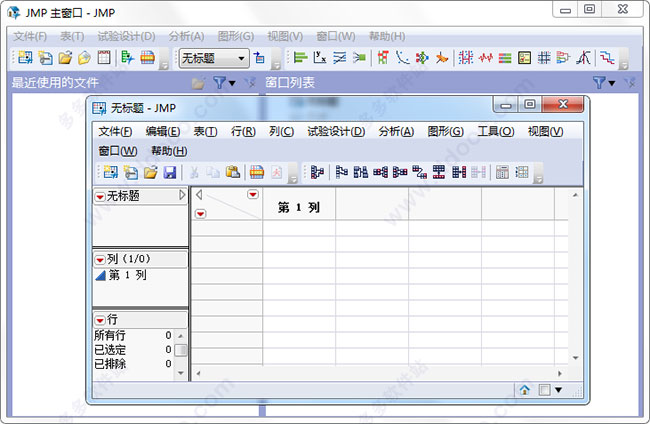Click 已排除 entry in rows panel
Screen dimensions: 650x424
point(110,363)
